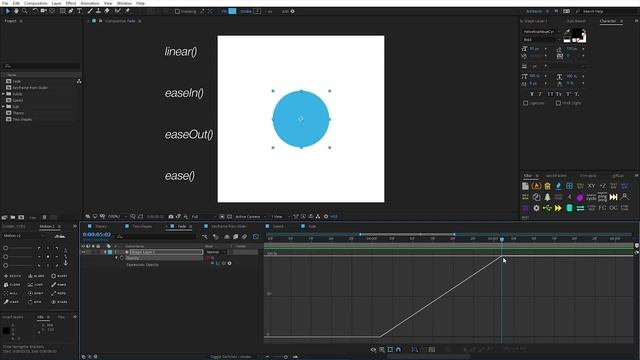Viewport: 640px width, 360px height.
Task: Click the SPIN button in Motion panel
Action: pyautogui.click(x=36, y=302)
